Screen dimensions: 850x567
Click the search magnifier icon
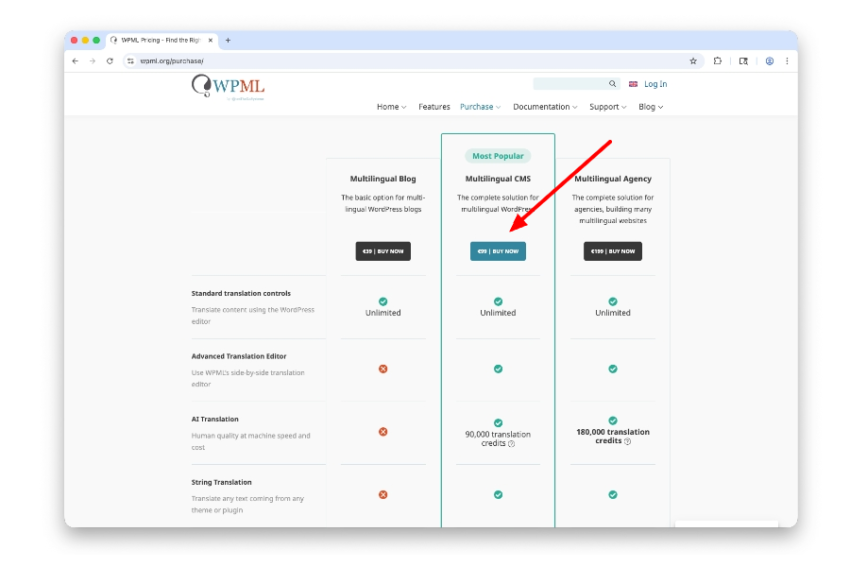[x=613, y=84]
